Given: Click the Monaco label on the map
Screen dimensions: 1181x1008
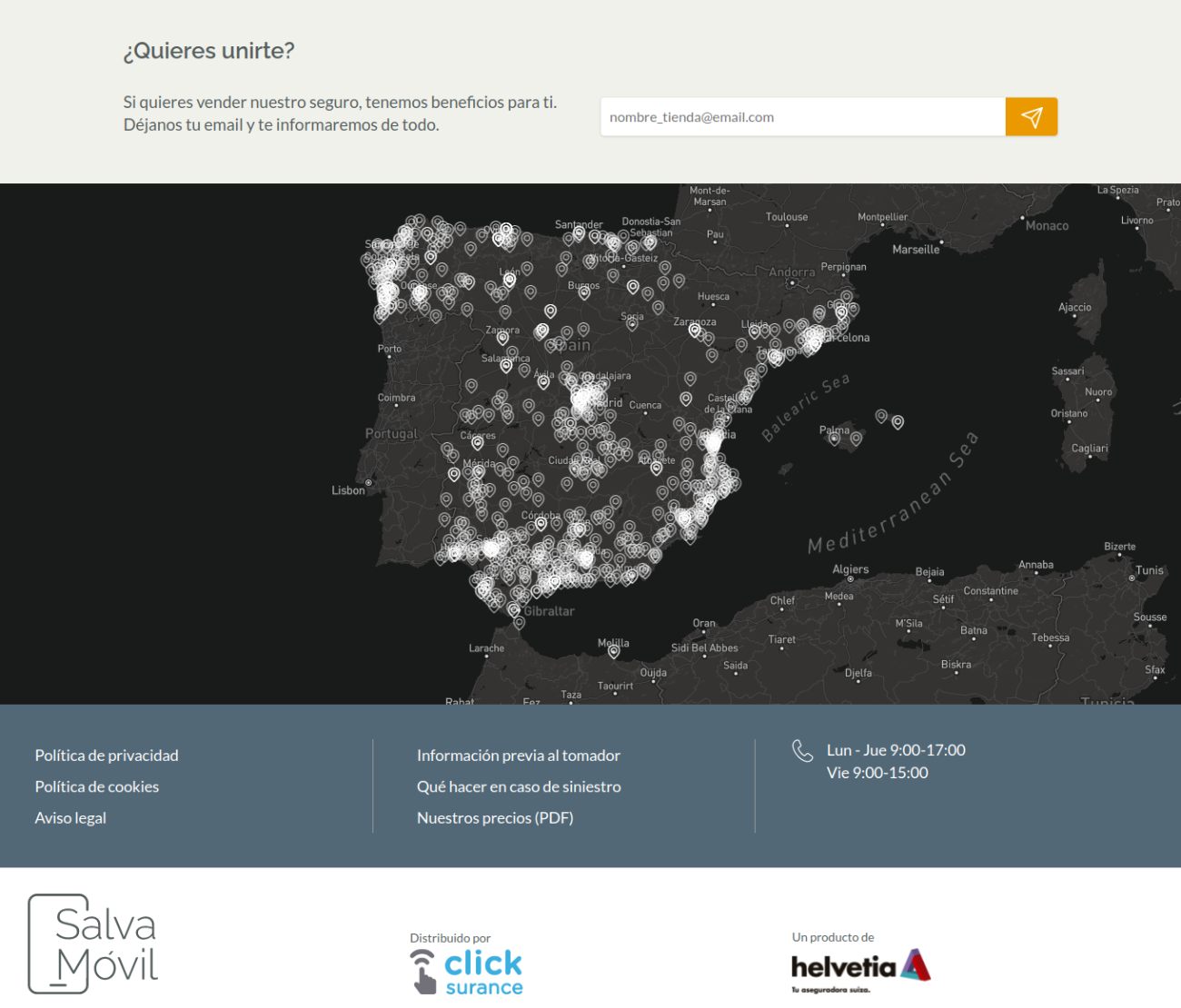Looking at the screenshot, I should (x=1047, y=226).
